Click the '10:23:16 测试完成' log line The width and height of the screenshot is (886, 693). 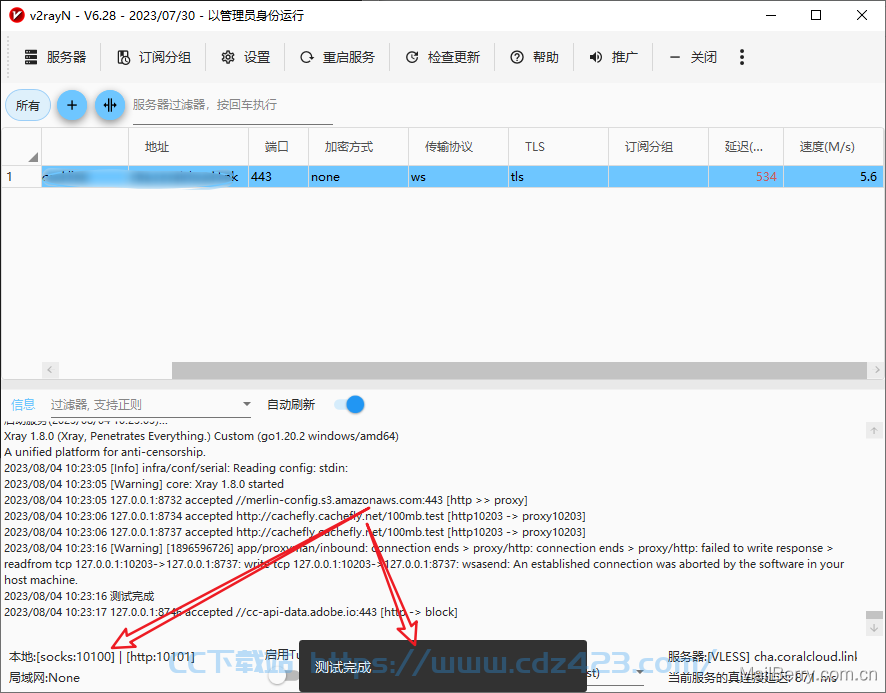(x=79, y=596)
